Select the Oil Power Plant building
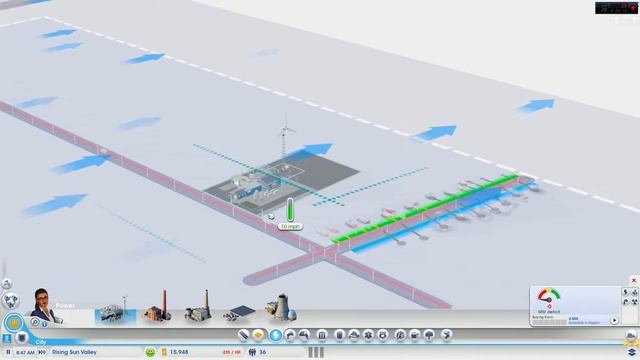640x360 pixels. tap(198, 307)
